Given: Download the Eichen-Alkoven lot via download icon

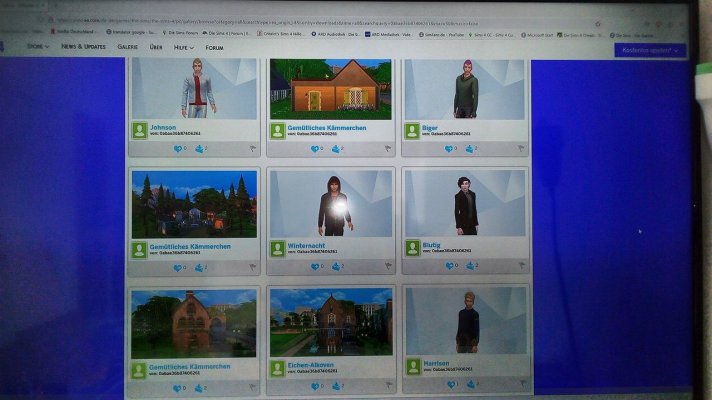Looking at the screenshot, I should [x=336, y=386].
